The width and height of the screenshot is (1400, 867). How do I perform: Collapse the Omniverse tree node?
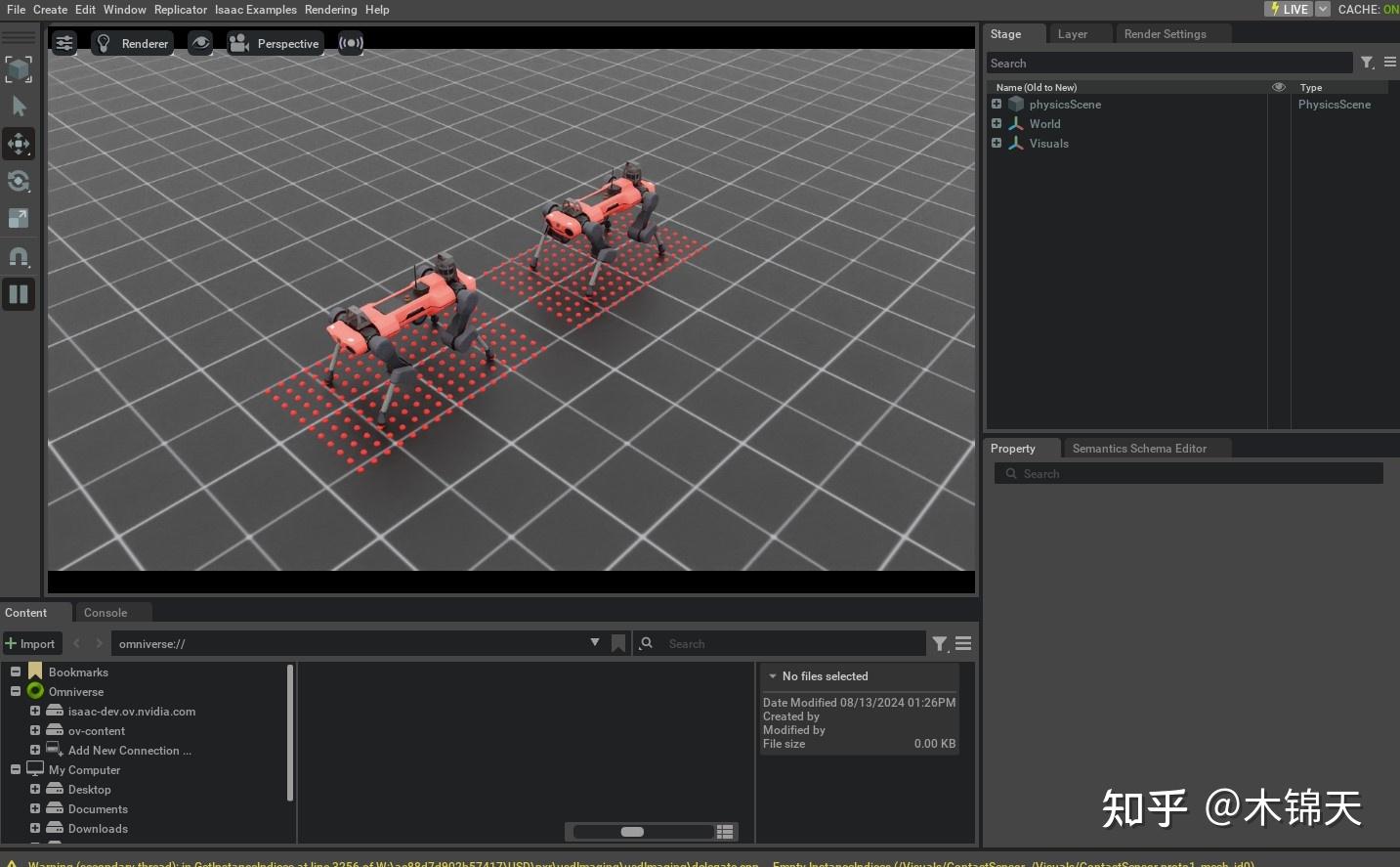pyautogui.click(x=16, y=691)
